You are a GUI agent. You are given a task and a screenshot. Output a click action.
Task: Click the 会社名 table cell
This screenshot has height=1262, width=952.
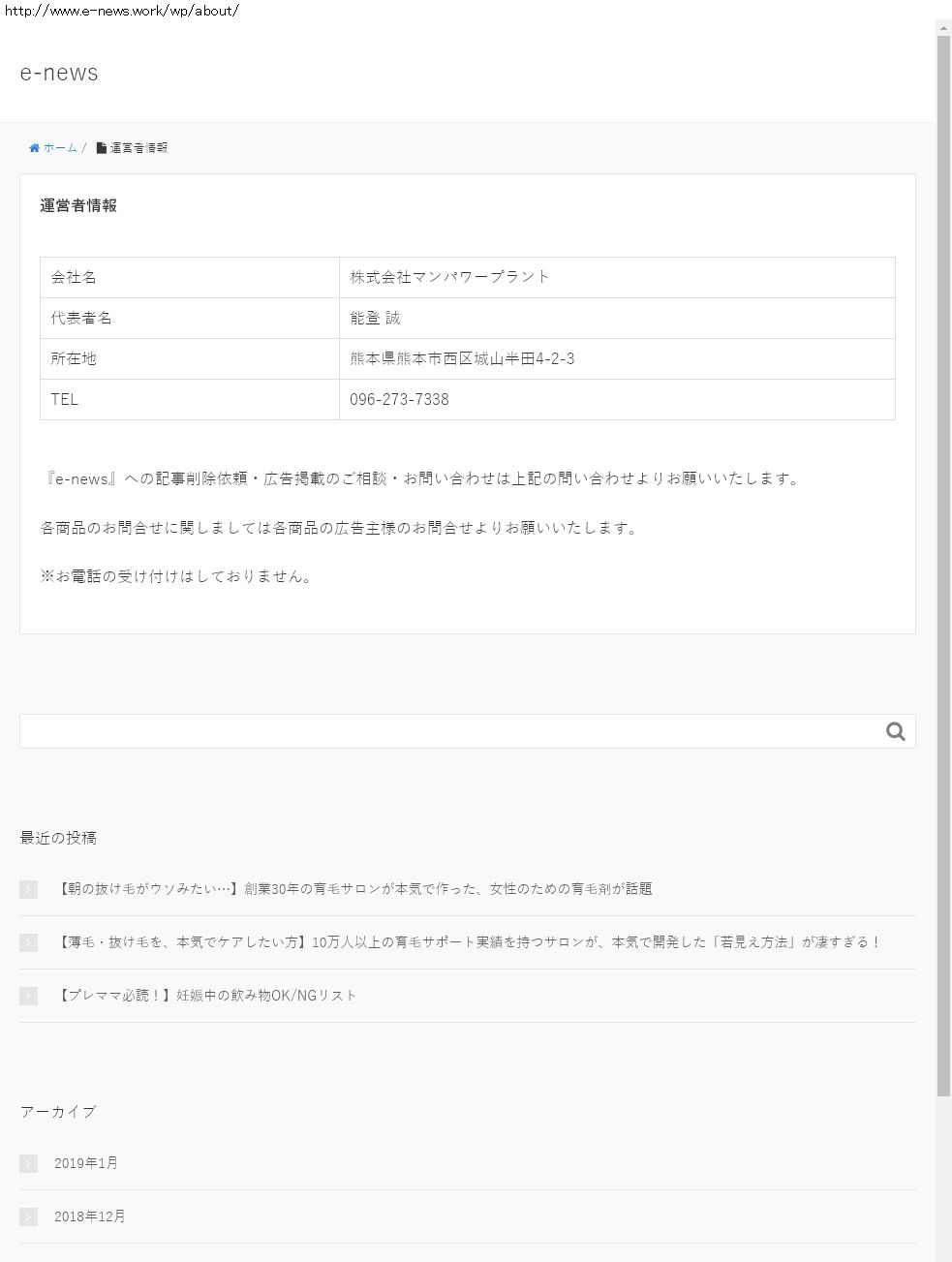click(190, 277)
